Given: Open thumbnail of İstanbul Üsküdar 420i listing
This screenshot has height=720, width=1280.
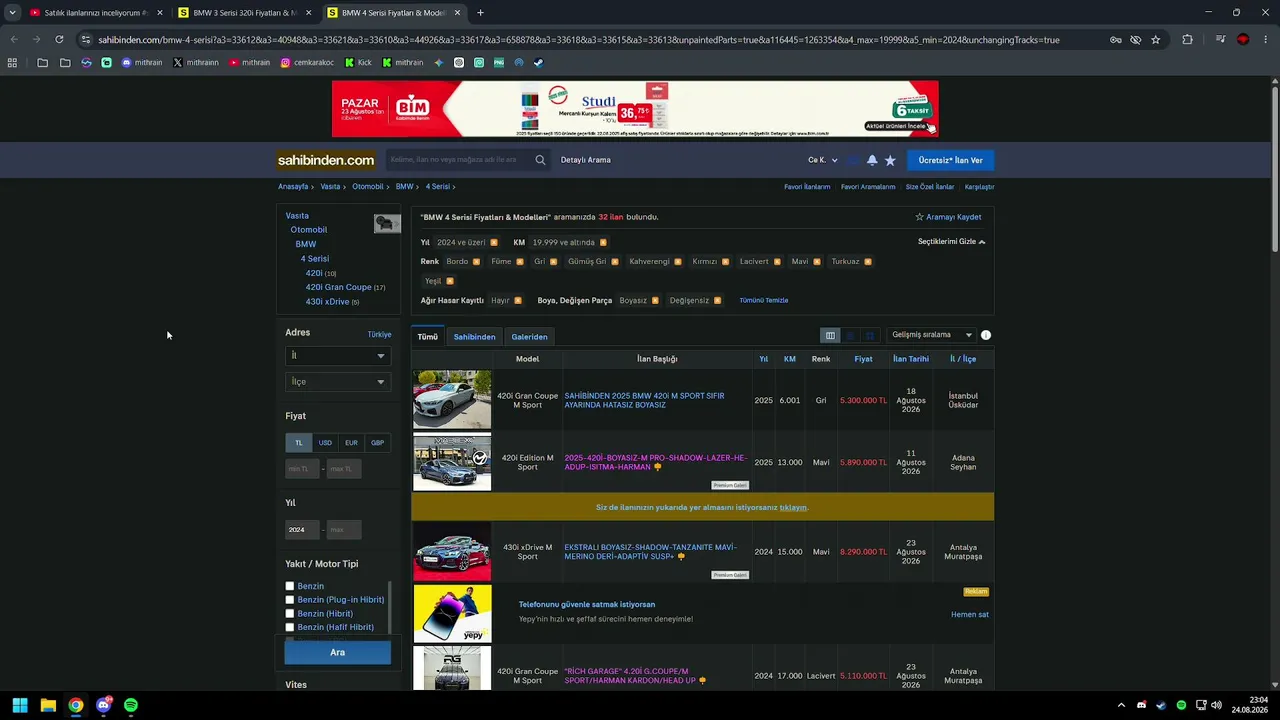Looking at the screenshot, I should coord(452,400).
